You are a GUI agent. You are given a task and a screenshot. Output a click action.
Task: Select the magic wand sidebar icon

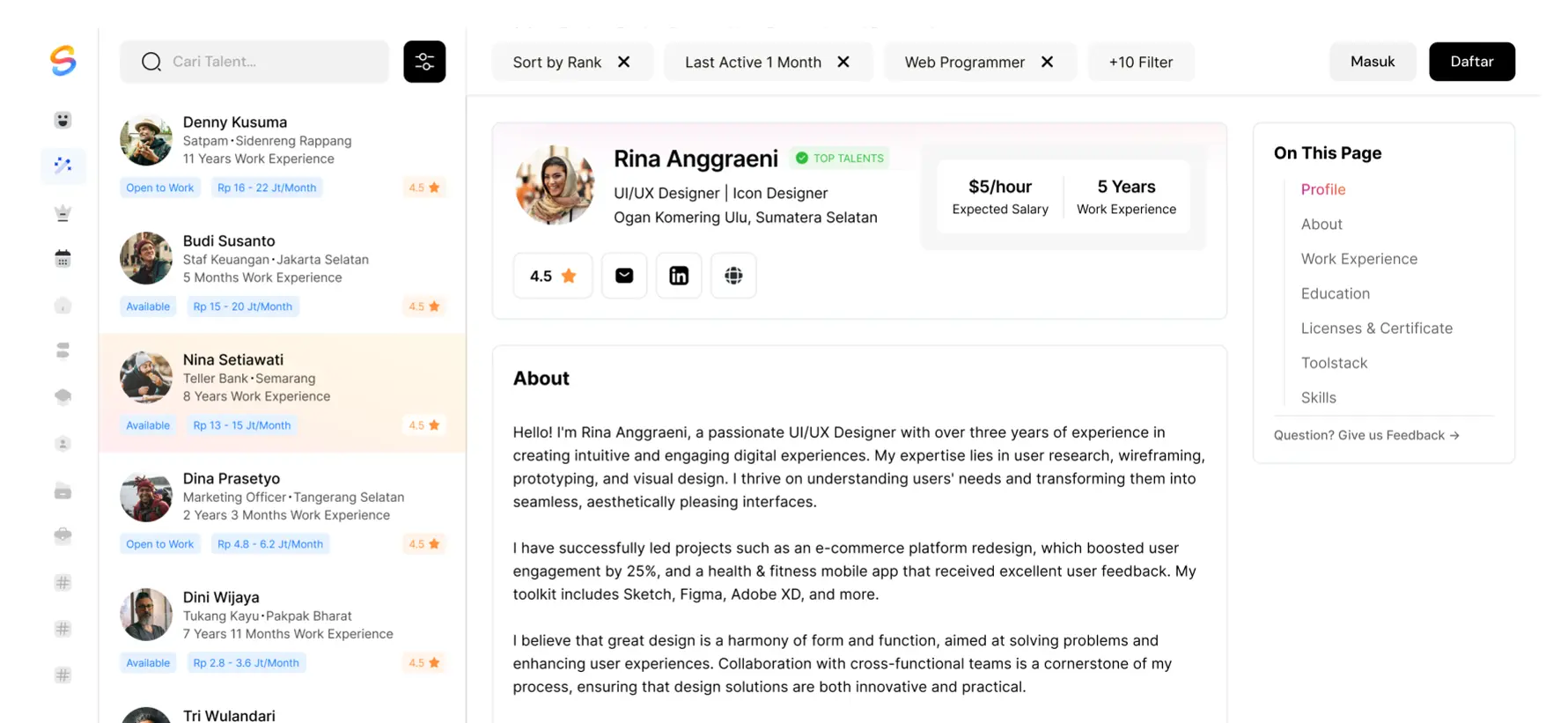click(x=63, y=166)
